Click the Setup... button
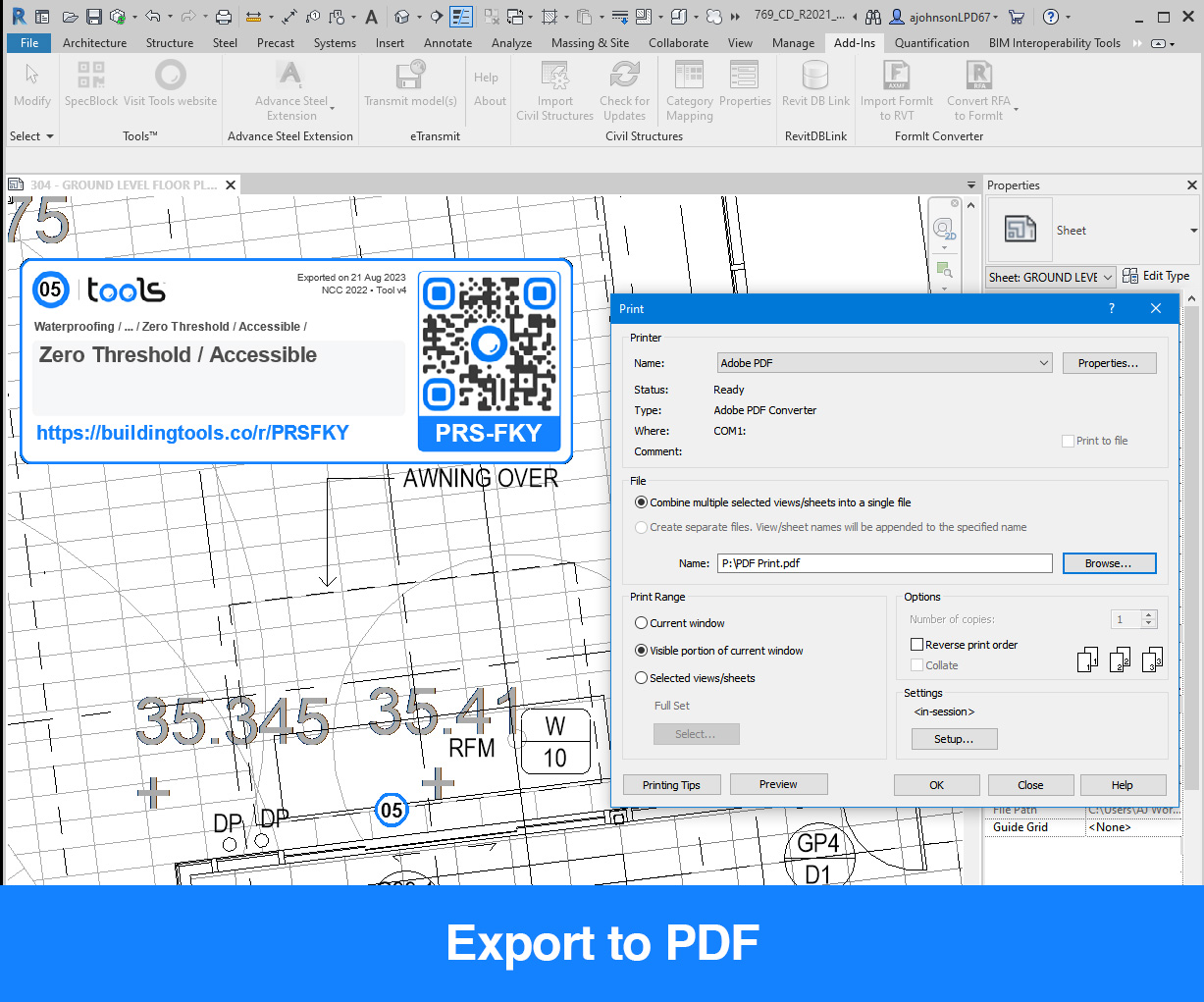The width and height of the screenshot is (1204, 1002). point(954,739)
